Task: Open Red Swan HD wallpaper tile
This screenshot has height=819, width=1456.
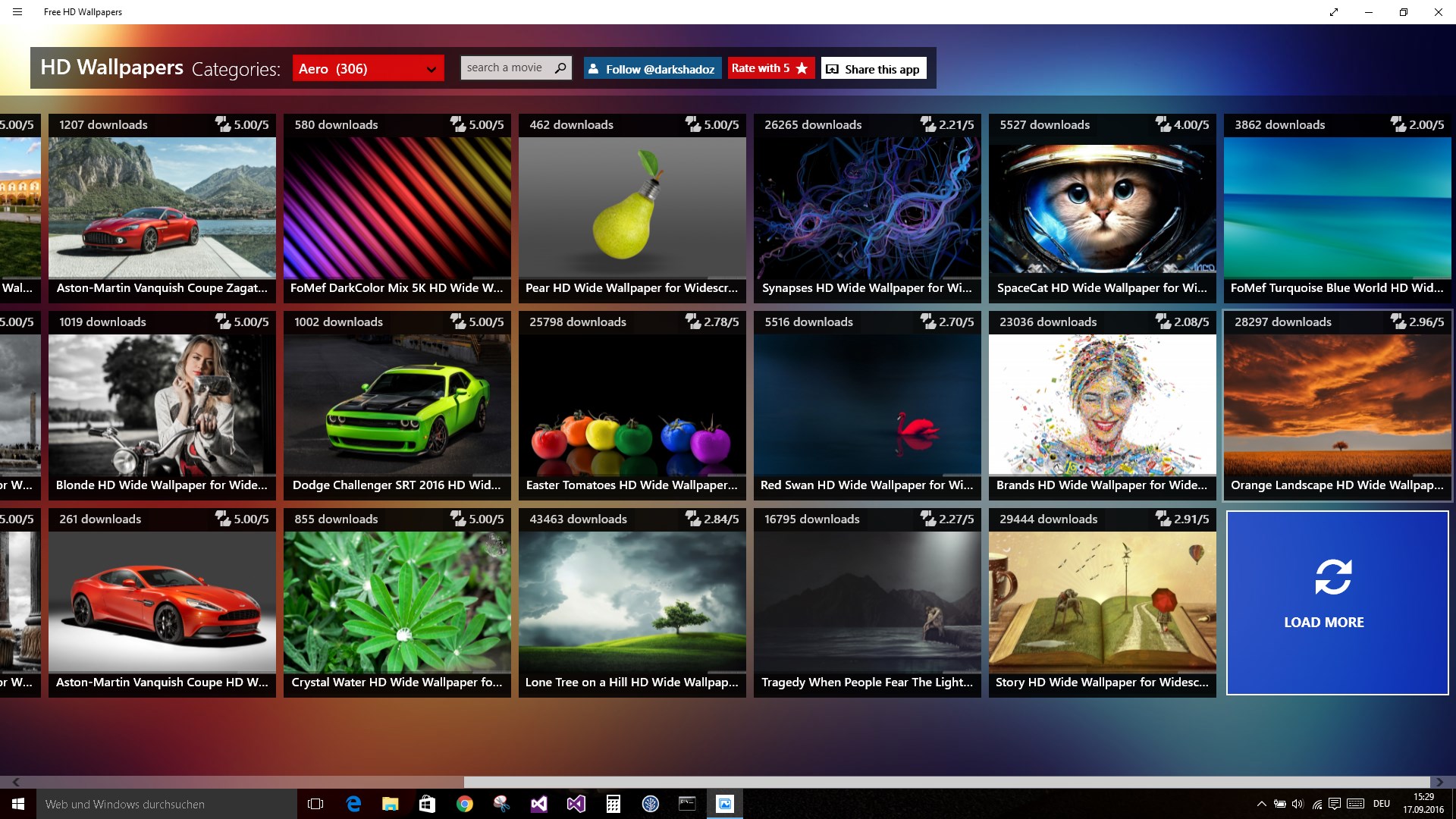Action: click(867, 404)
